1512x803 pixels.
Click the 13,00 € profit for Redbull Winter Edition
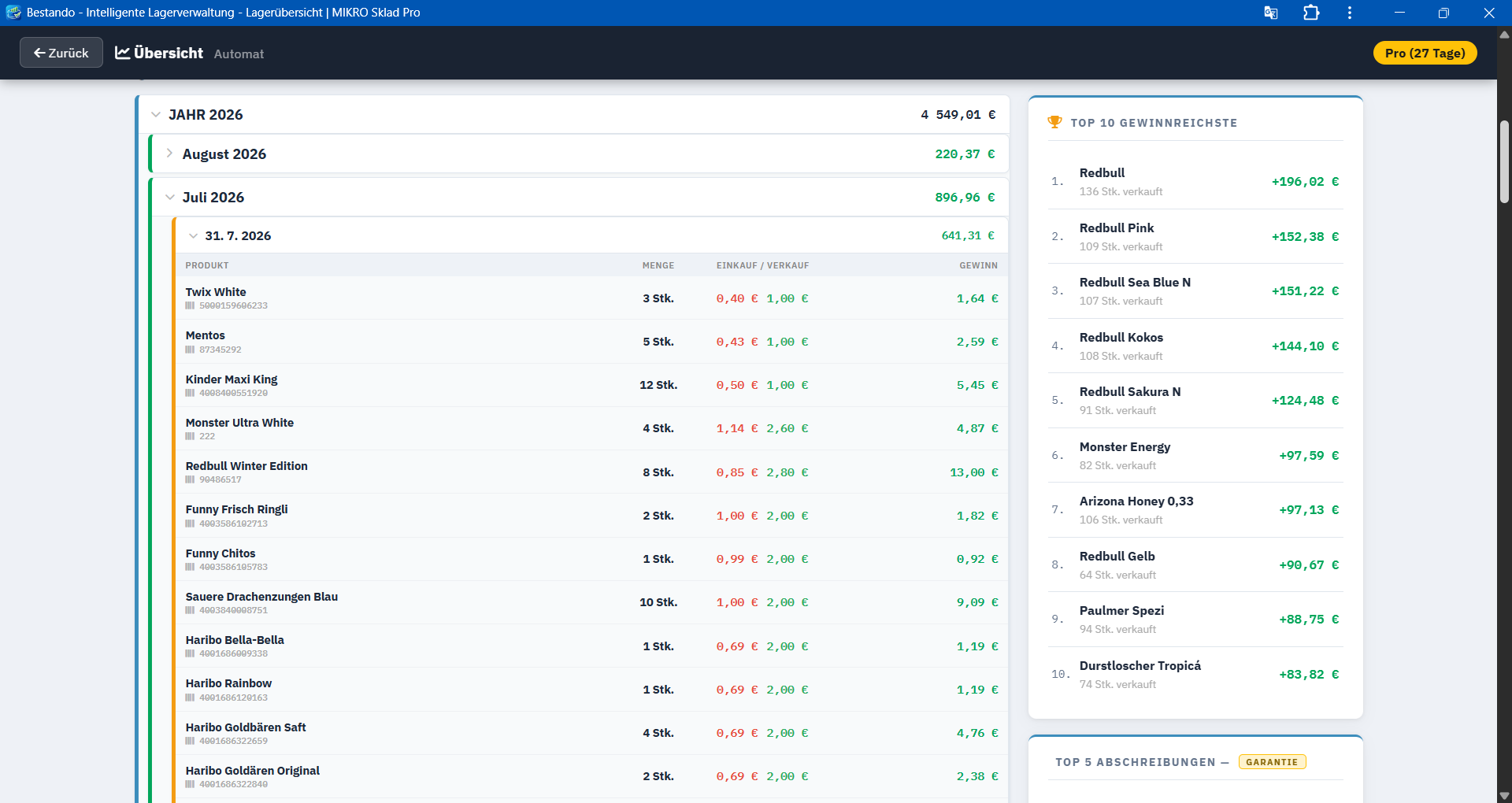click(x=974, y=472)
